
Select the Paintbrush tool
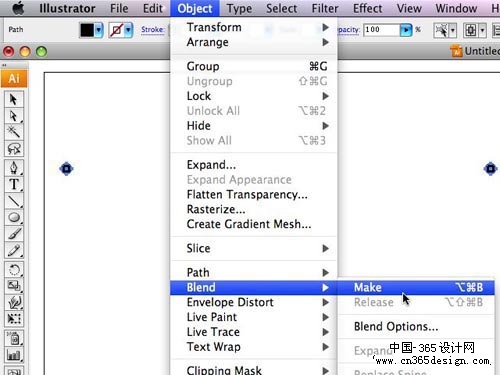coord(14,234)
